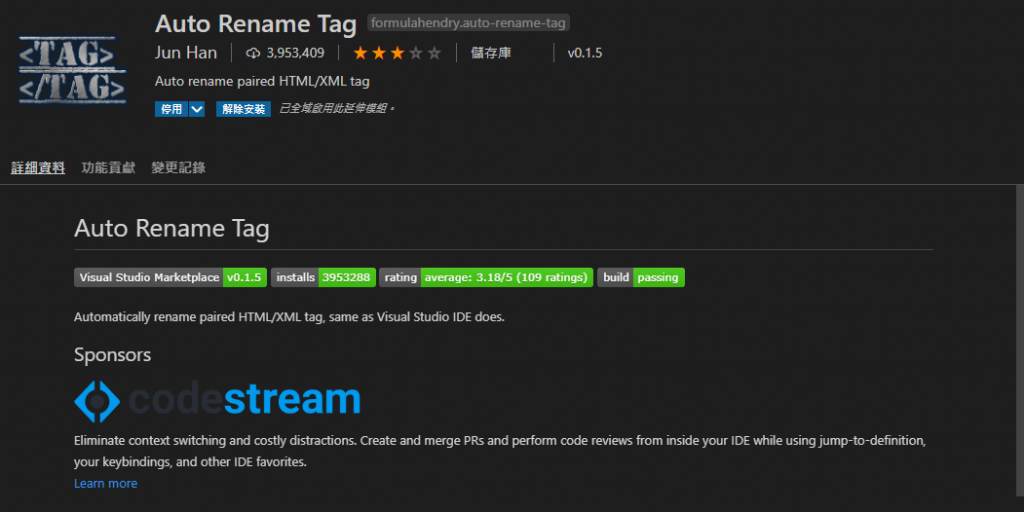The image size is (1024, 512).
Task: Click the Visual Studio Marketplace v0.1.5 badge
Action: [x=170, y=278]
